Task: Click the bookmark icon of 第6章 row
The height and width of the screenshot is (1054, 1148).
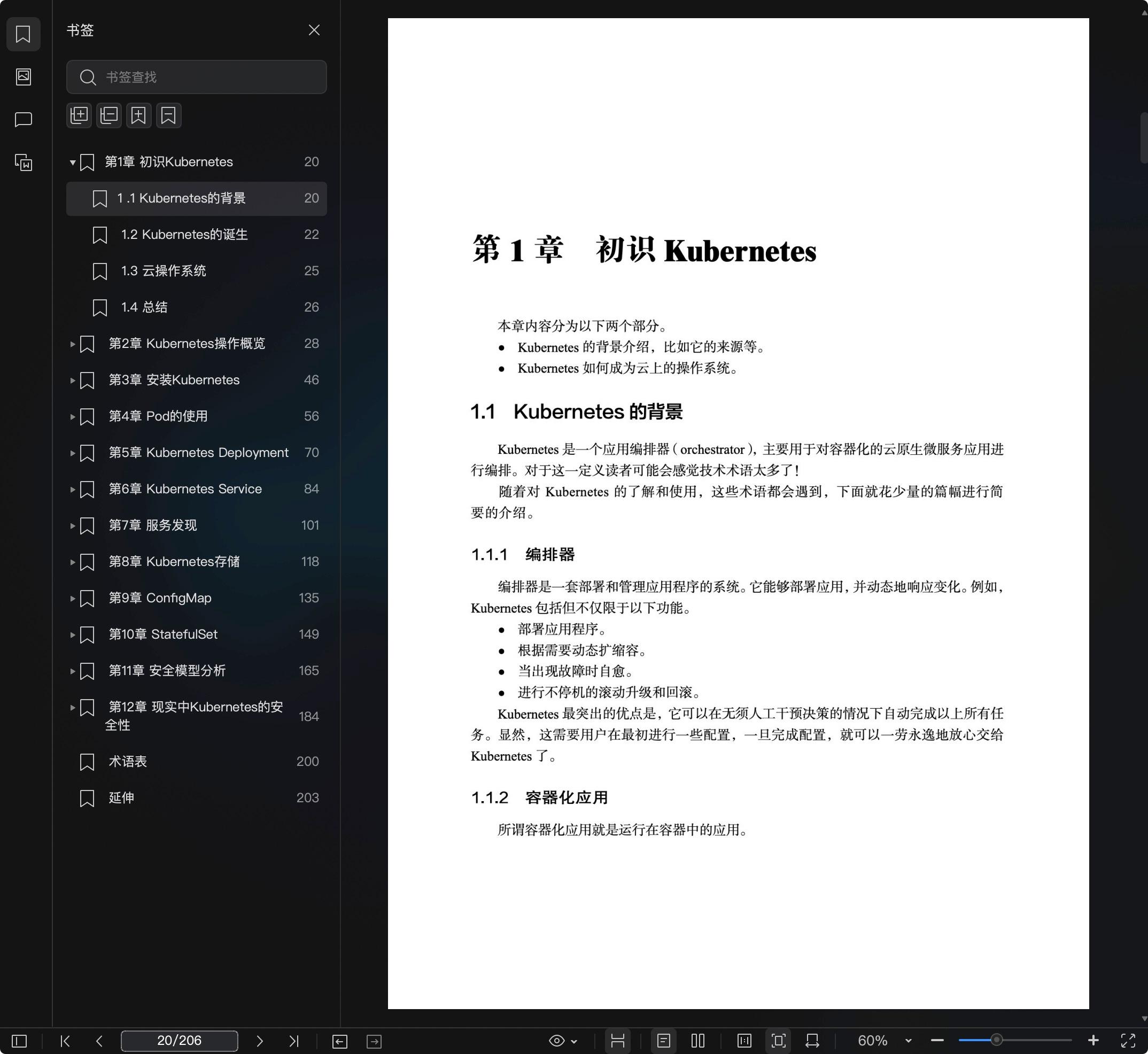Action: click(87, 490)
